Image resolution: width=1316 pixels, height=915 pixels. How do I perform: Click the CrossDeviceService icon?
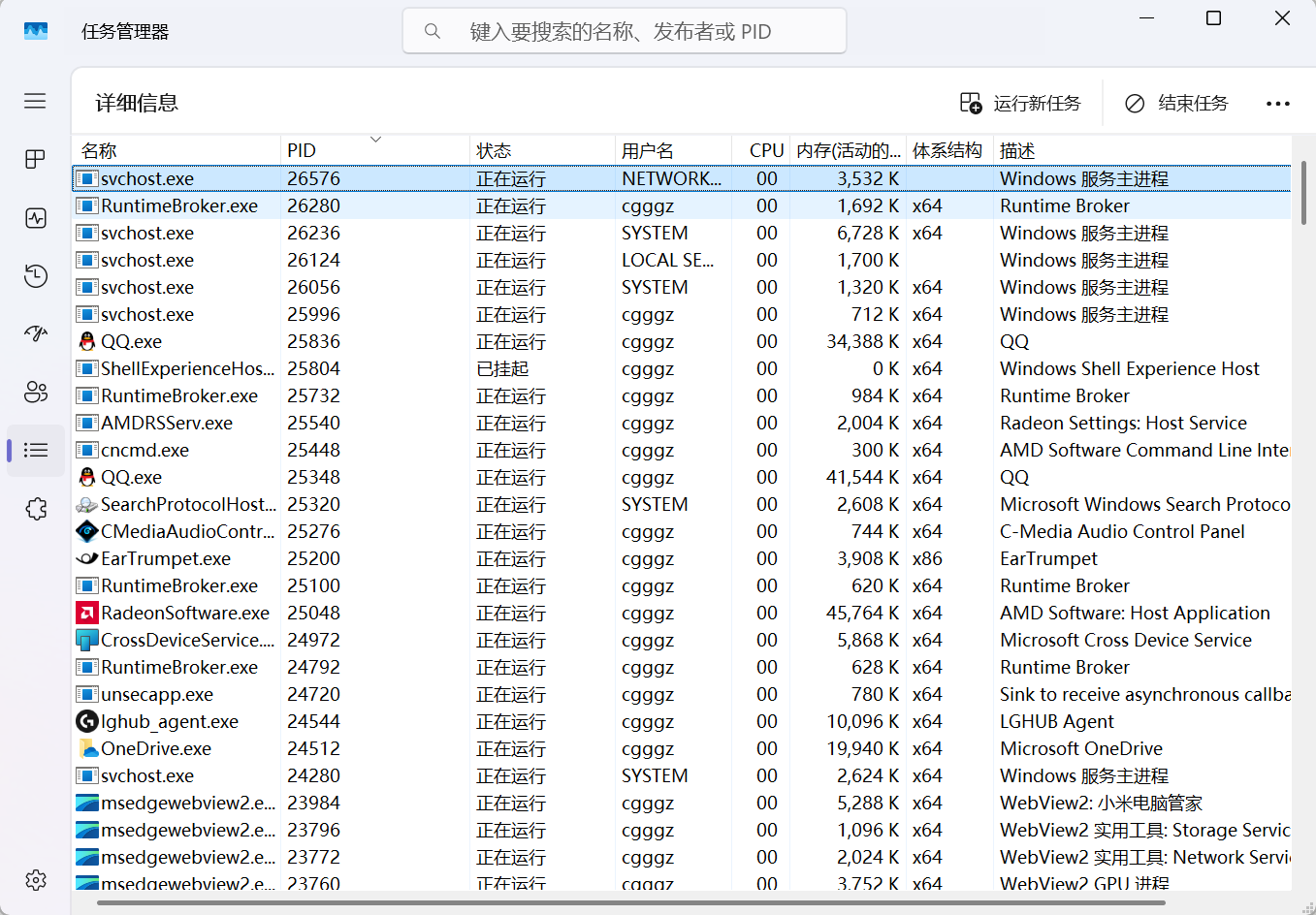(87, 640)
